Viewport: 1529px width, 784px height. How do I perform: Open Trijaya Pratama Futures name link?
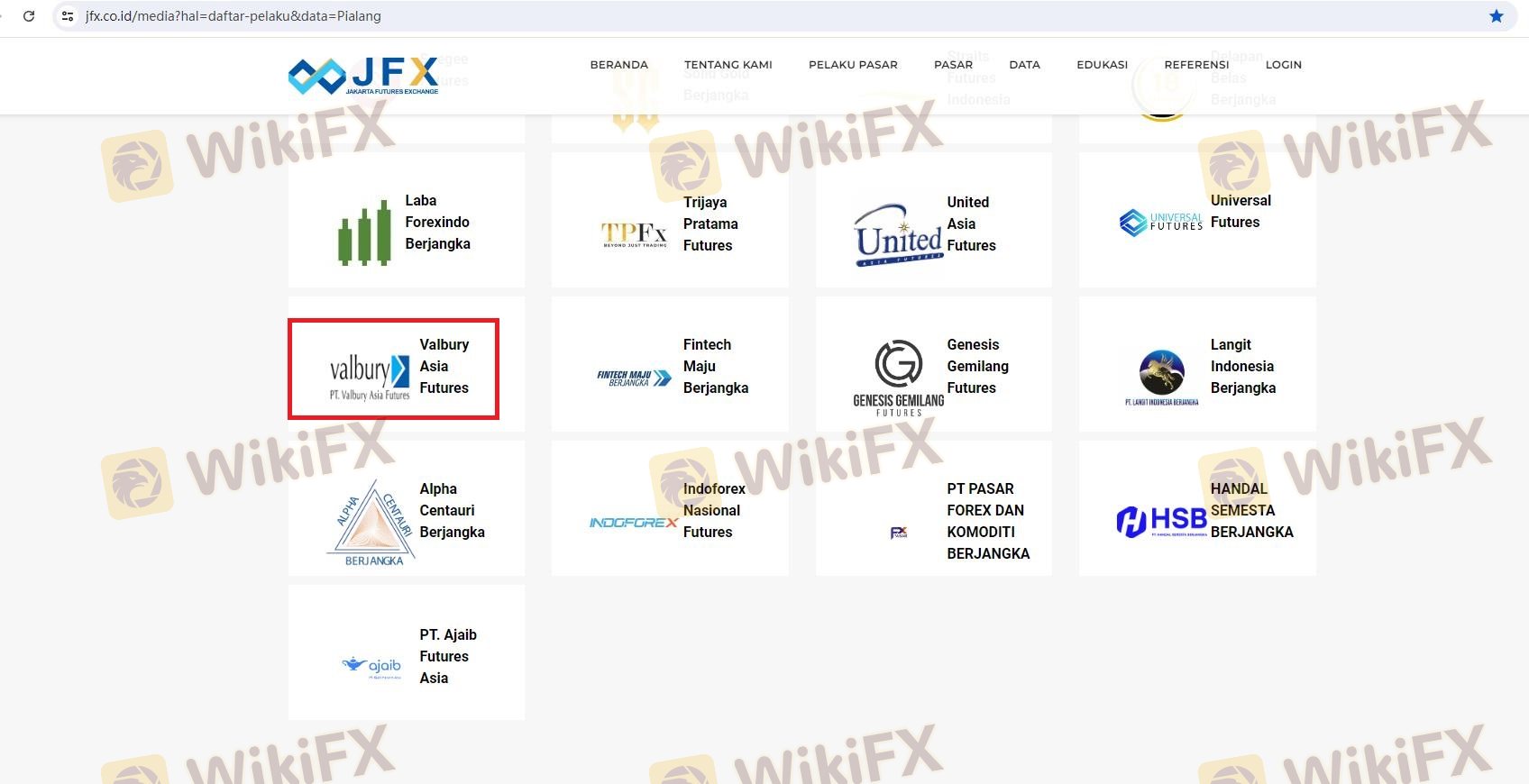tap(710, 224)
